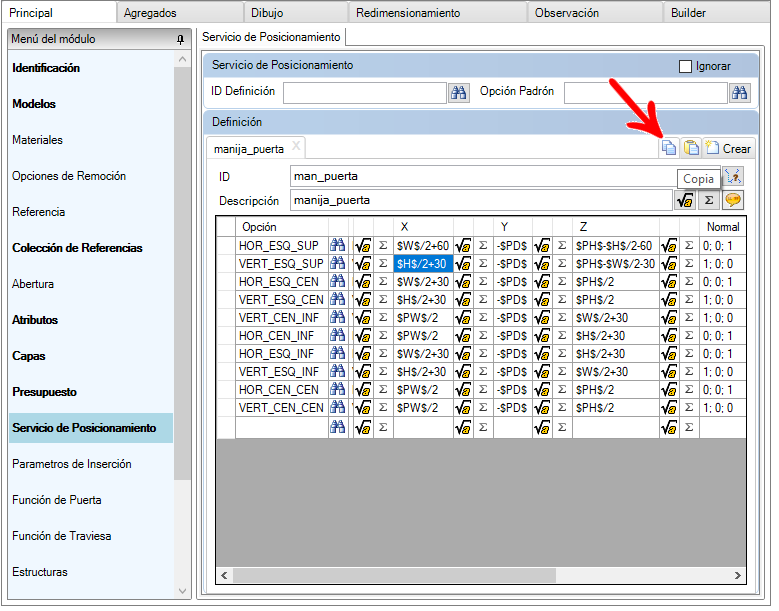Screen dimensions: 779x611
Task: Click the comment bubble icon beside Descripción
Action: point(733,200)
